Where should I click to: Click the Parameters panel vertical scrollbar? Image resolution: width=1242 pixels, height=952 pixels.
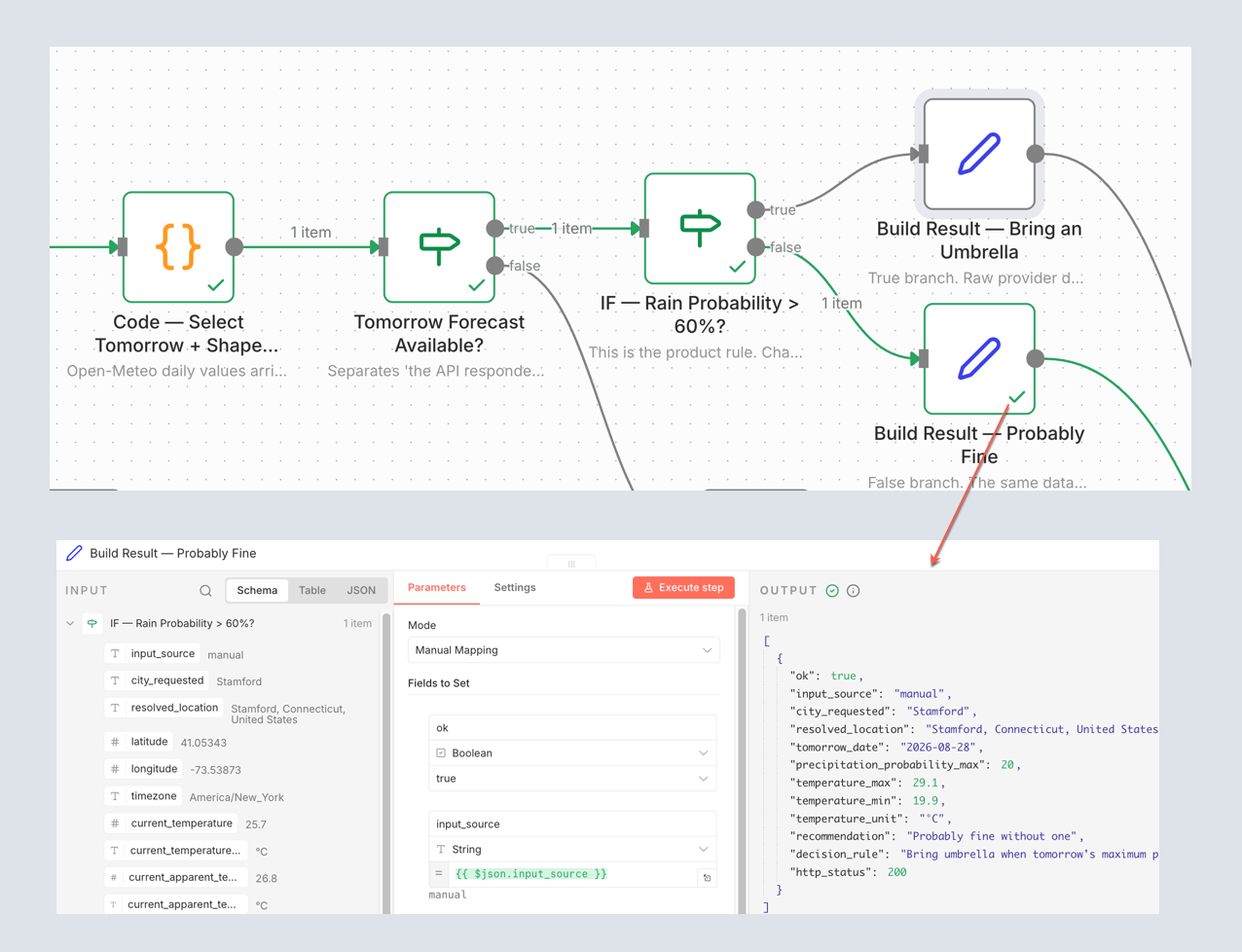[x=743, y=759]
